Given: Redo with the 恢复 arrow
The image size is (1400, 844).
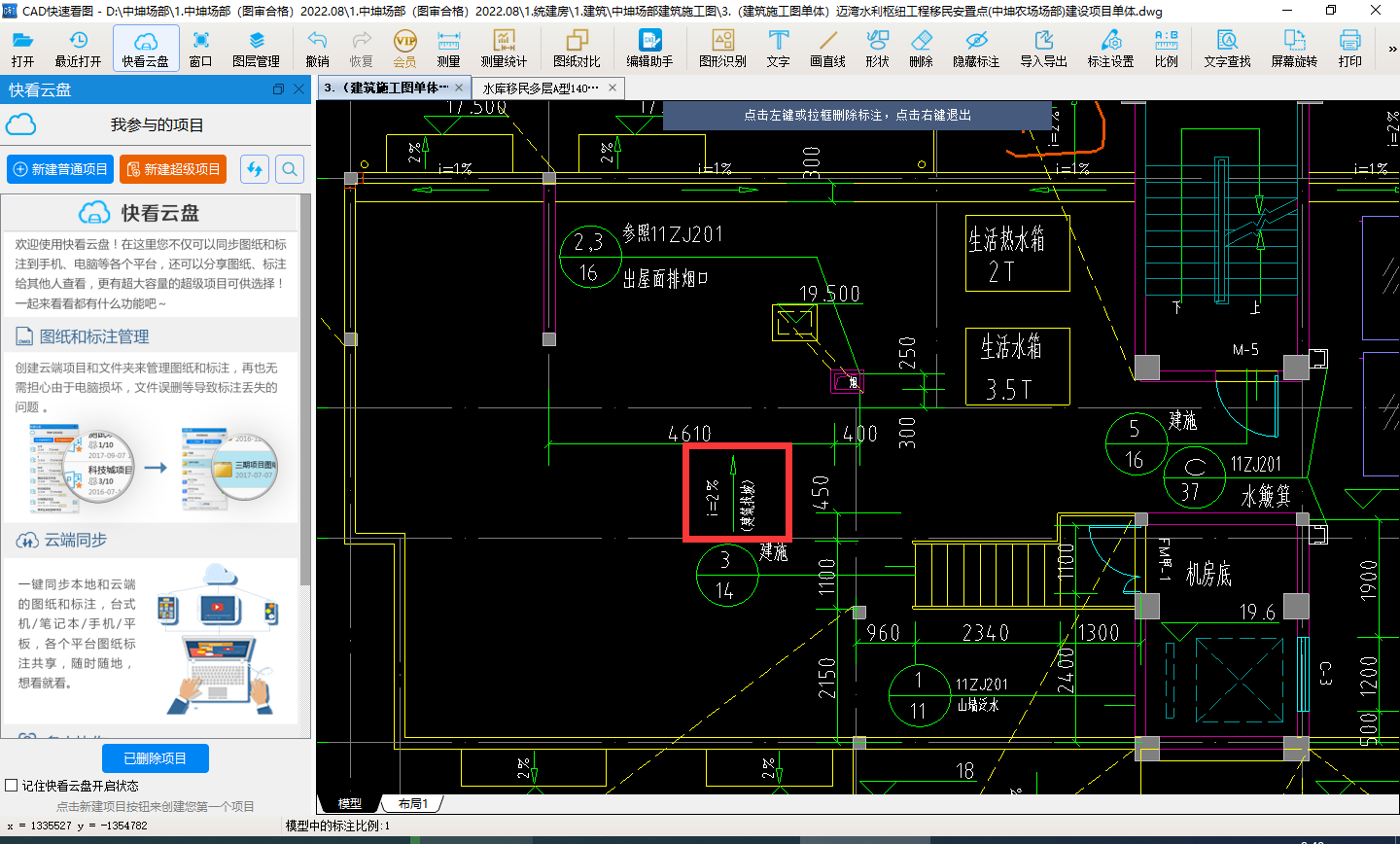Looking at the screenshot, I should [x=361, y=49].
